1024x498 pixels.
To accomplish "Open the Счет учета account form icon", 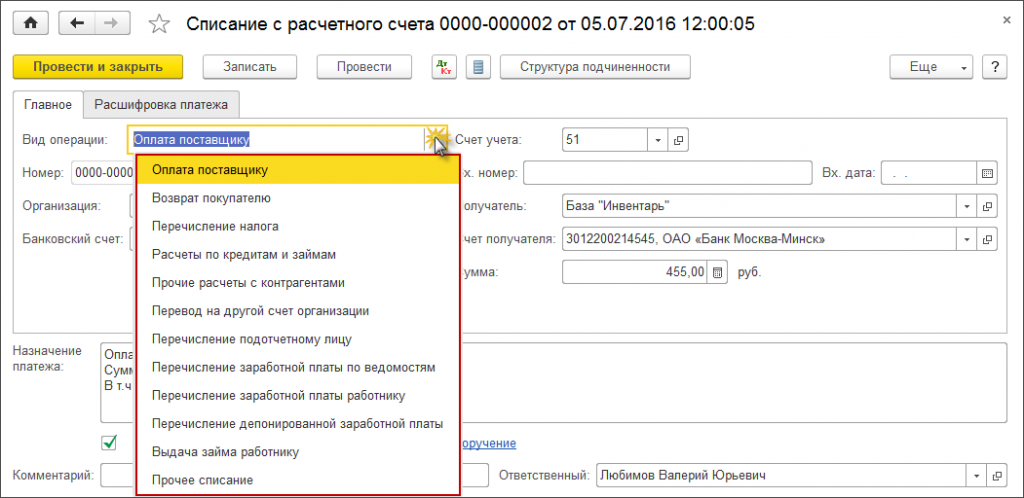I will [679, 140].
